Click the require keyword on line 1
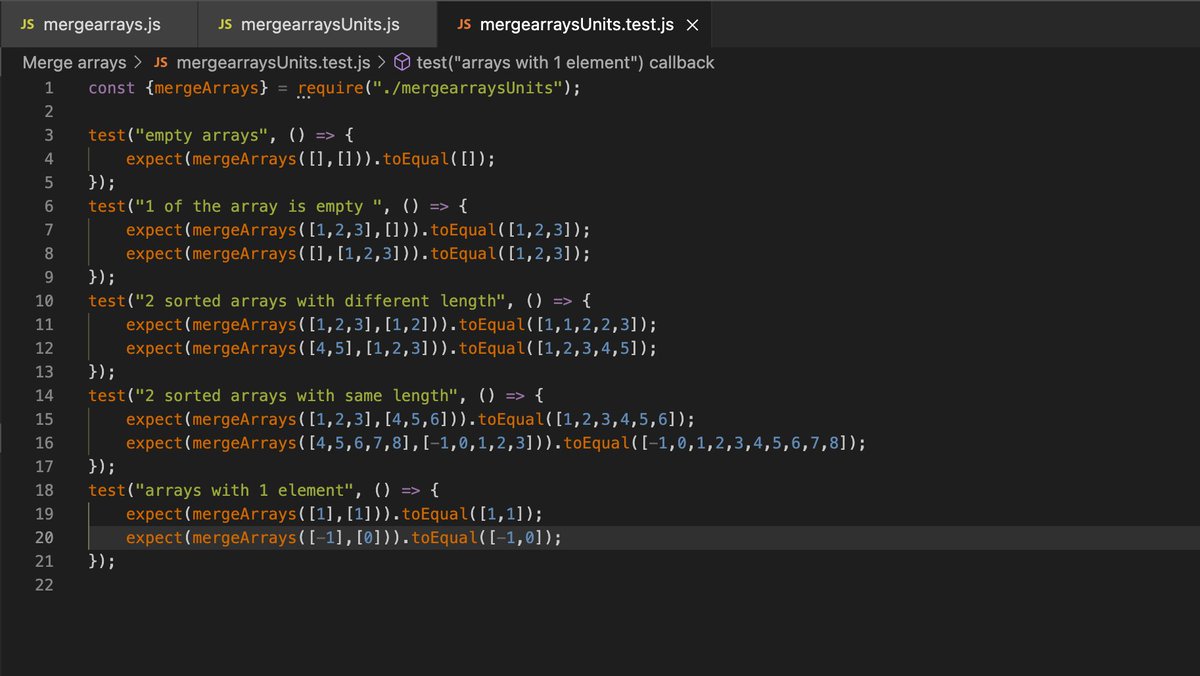 (330, 87)
